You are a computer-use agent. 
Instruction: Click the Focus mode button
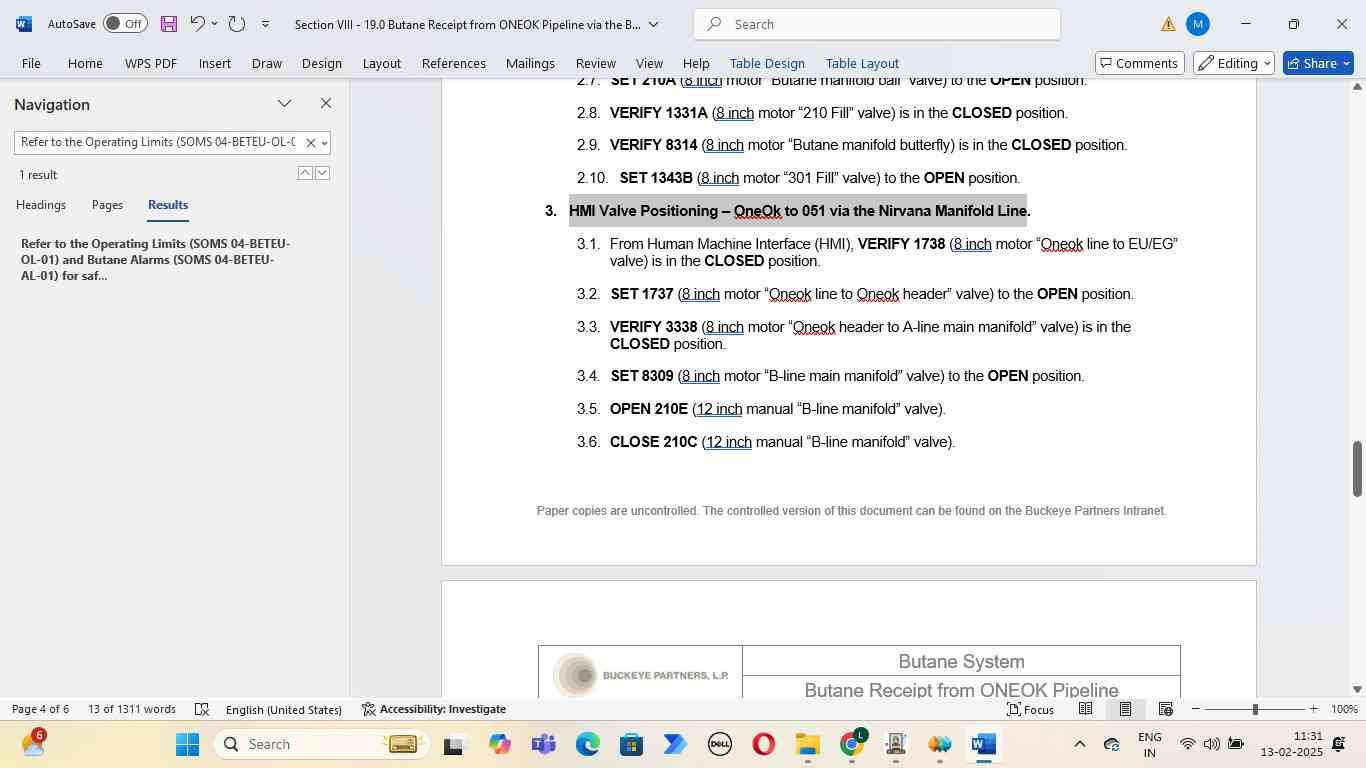tap(1030, 709)
